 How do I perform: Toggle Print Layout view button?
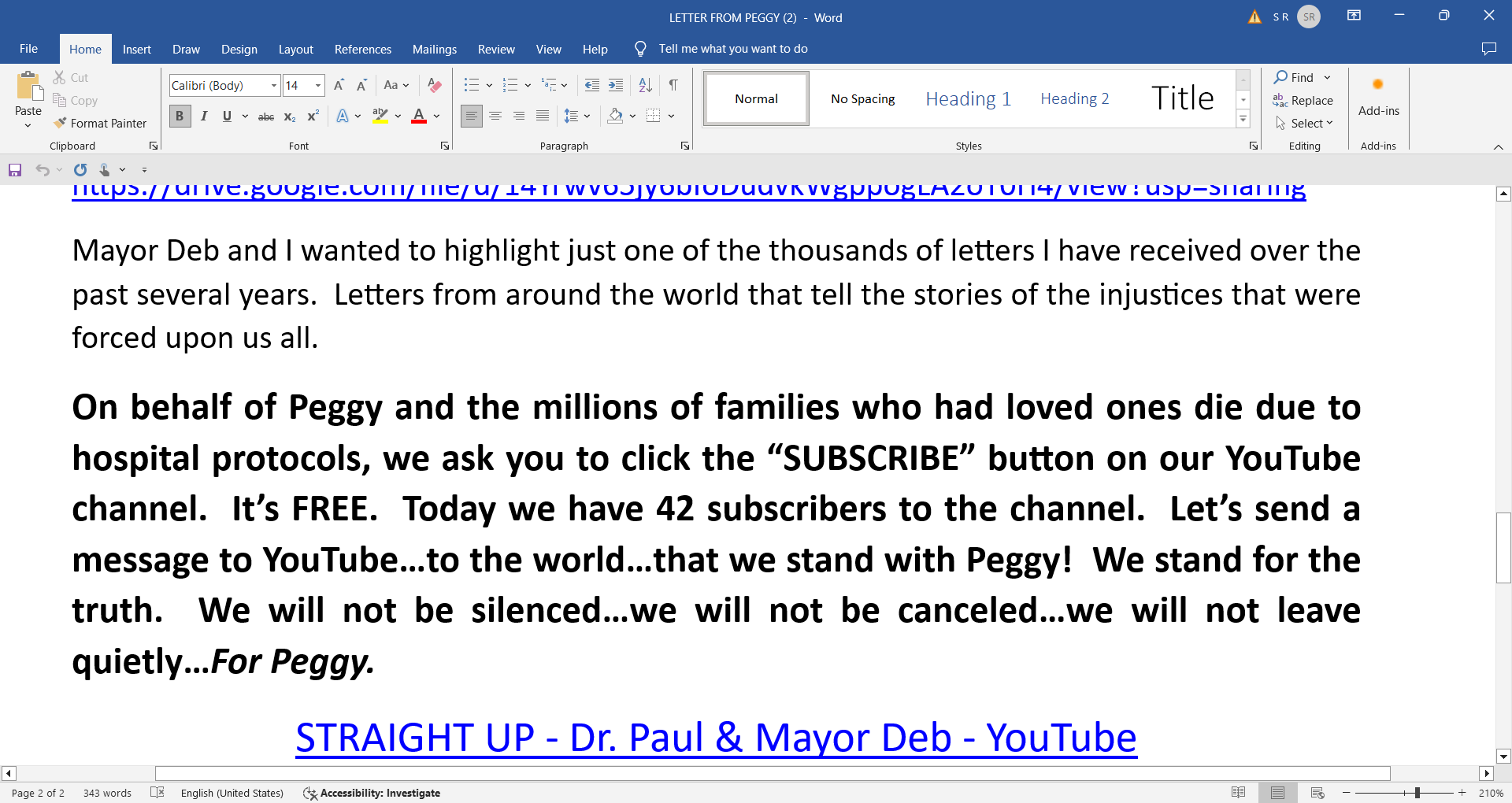pyautogui.click(x=1277, y=793)
